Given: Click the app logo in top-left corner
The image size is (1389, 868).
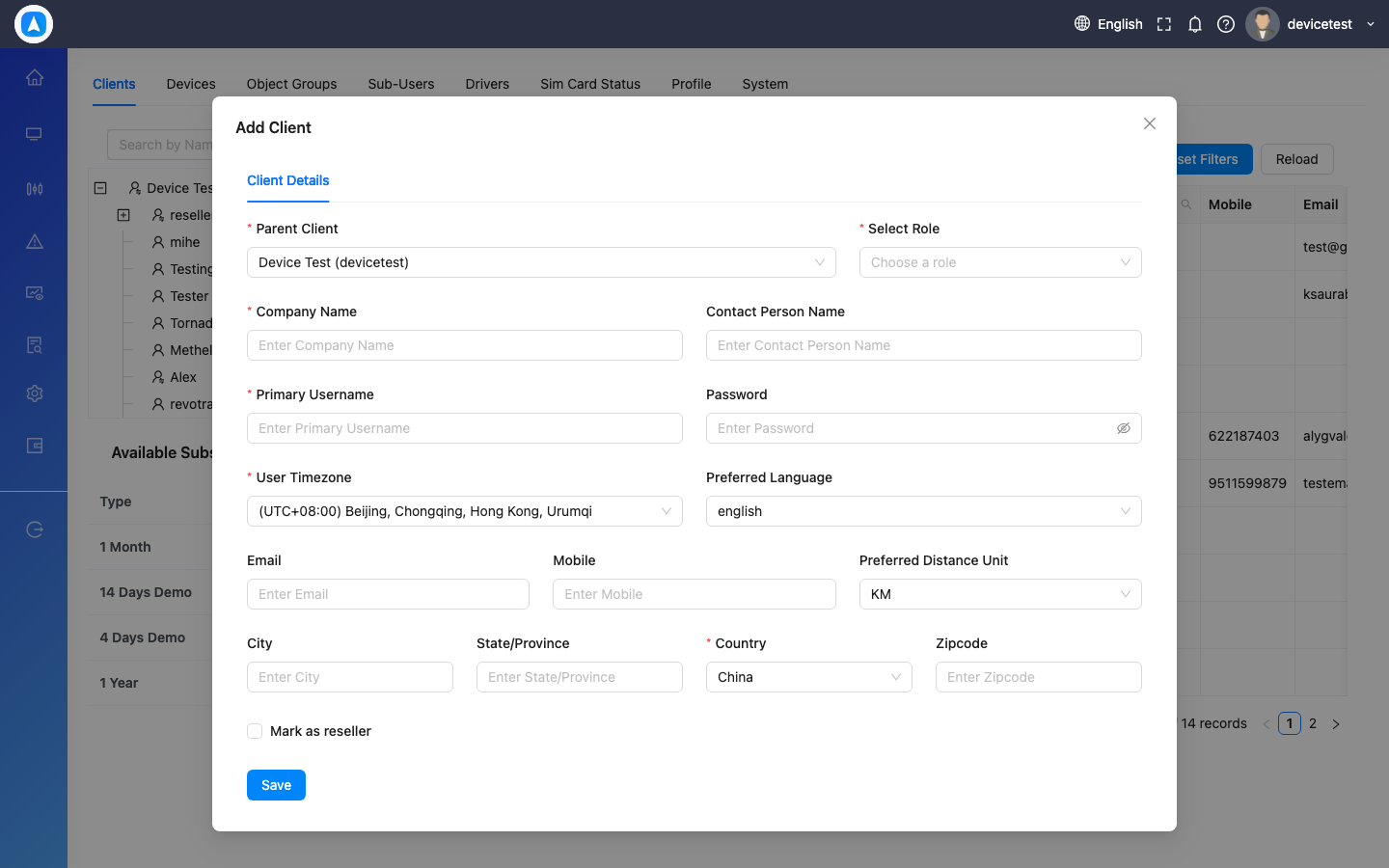Looking at the screenshot, I should pos(34,24).
